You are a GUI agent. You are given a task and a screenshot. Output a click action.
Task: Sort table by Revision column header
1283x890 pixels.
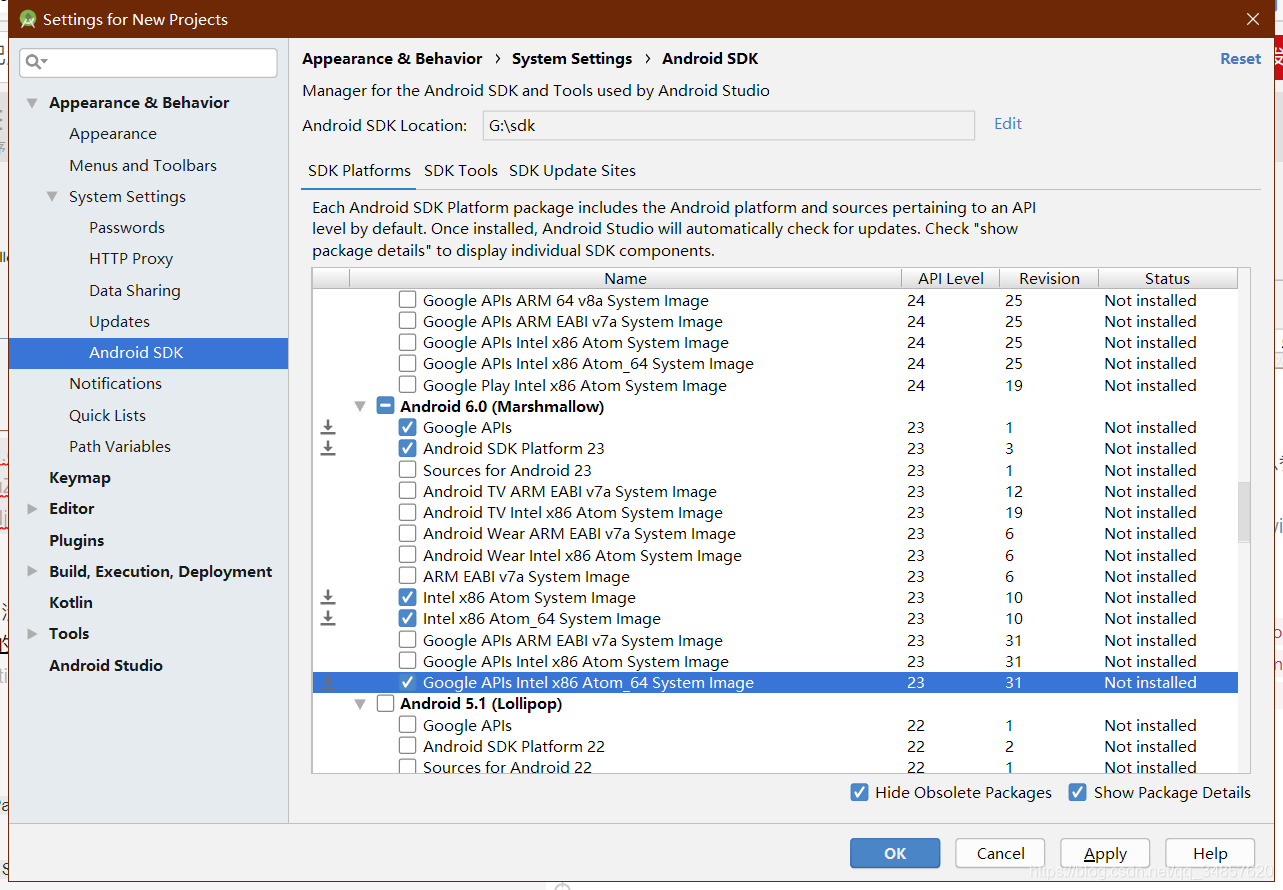pos(1049,278)
